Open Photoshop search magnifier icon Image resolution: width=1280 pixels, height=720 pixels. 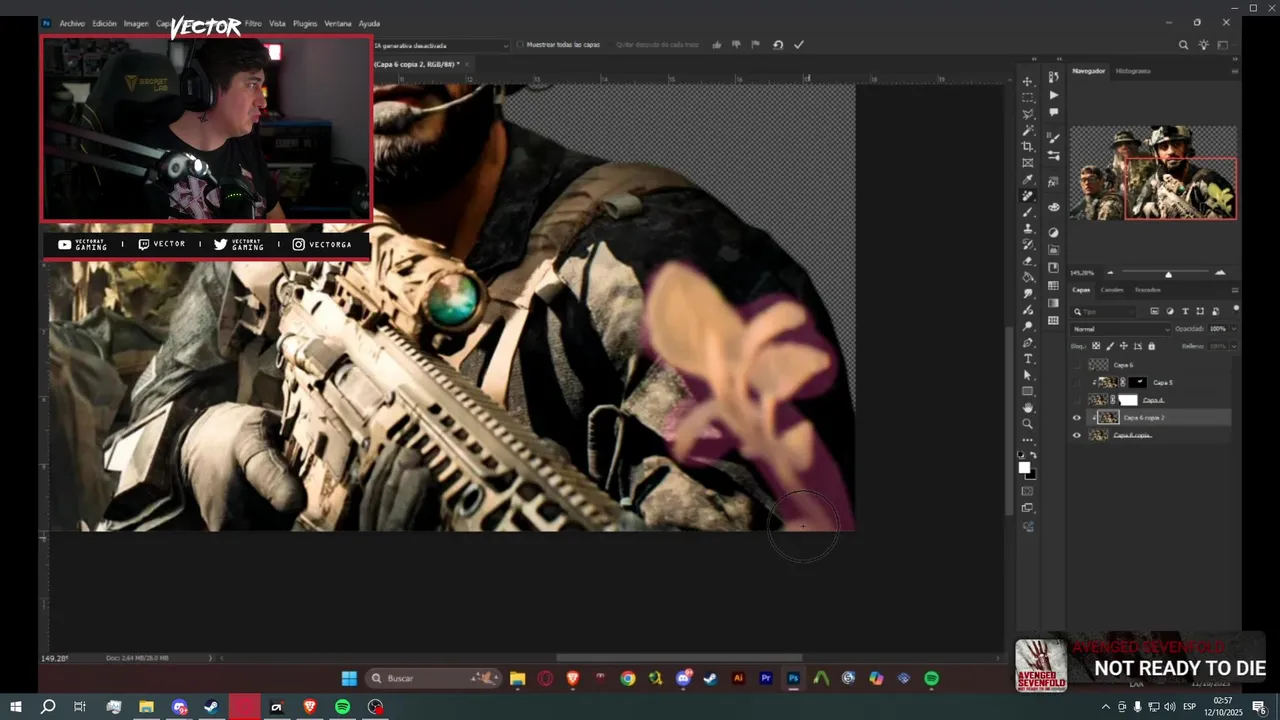click(x=1184, y=45)
